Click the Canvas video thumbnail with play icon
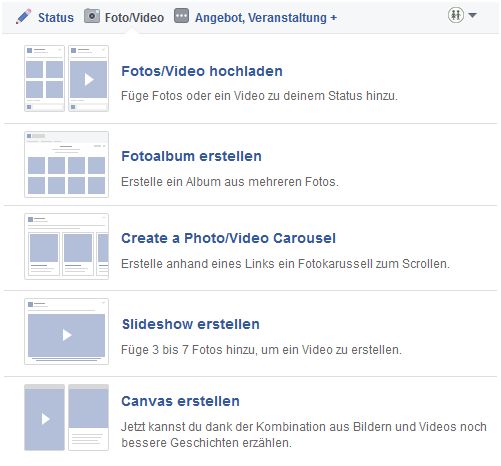Viewport: 501px width, 466px height. (x=44, y=417)
